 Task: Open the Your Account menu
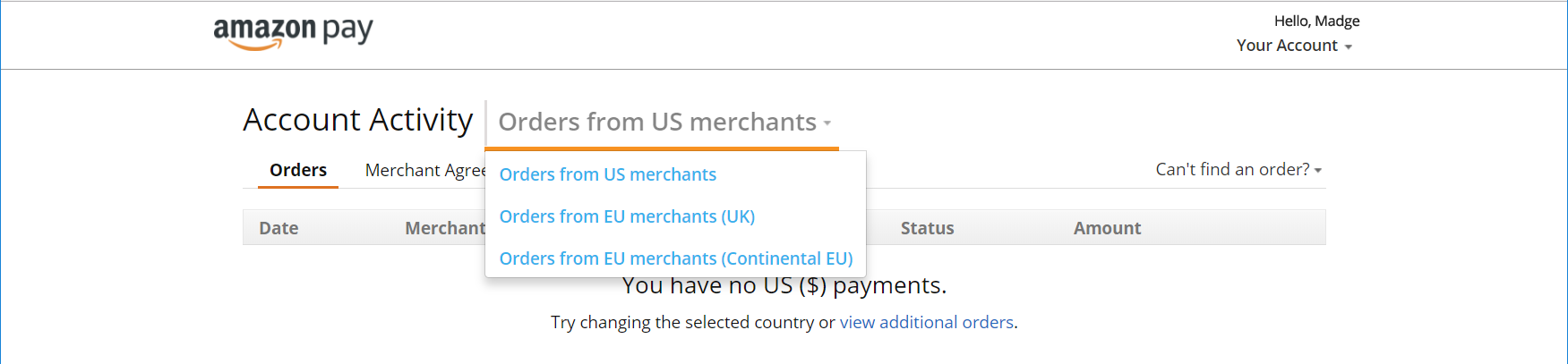[1294, 46]
